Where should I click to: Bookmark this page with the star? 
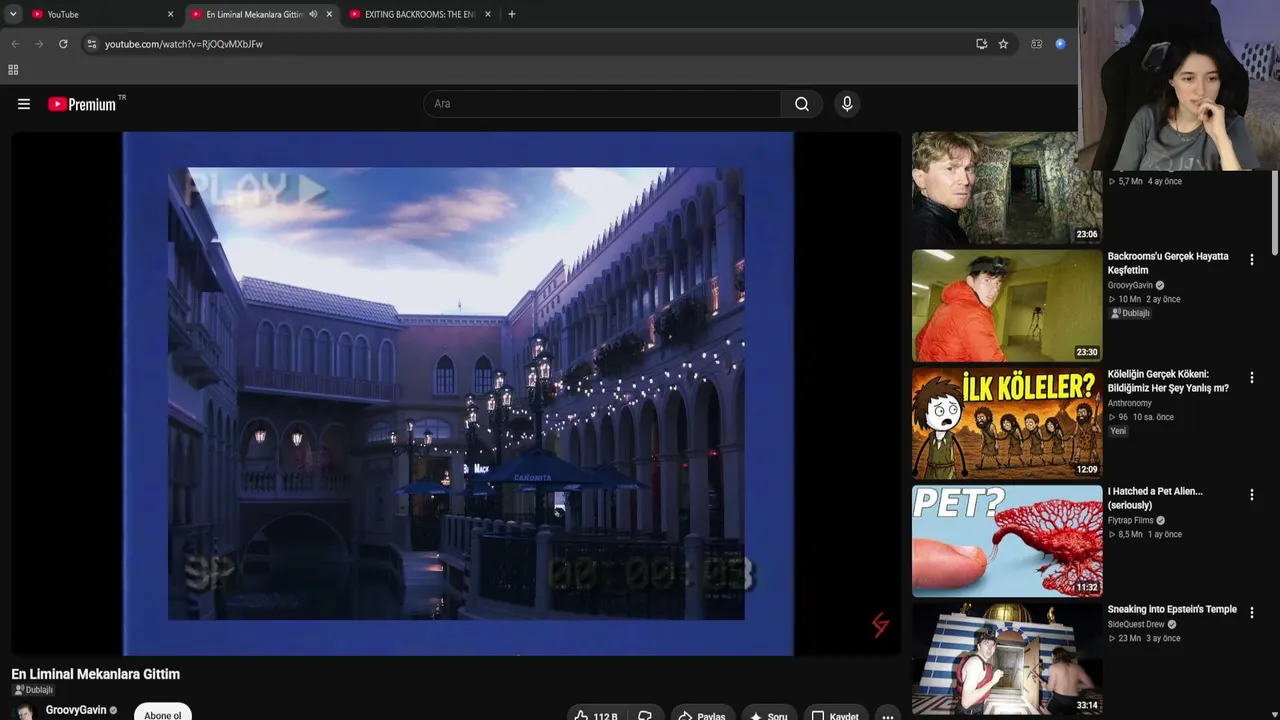pyautogui.click(x=1003, y=44)
